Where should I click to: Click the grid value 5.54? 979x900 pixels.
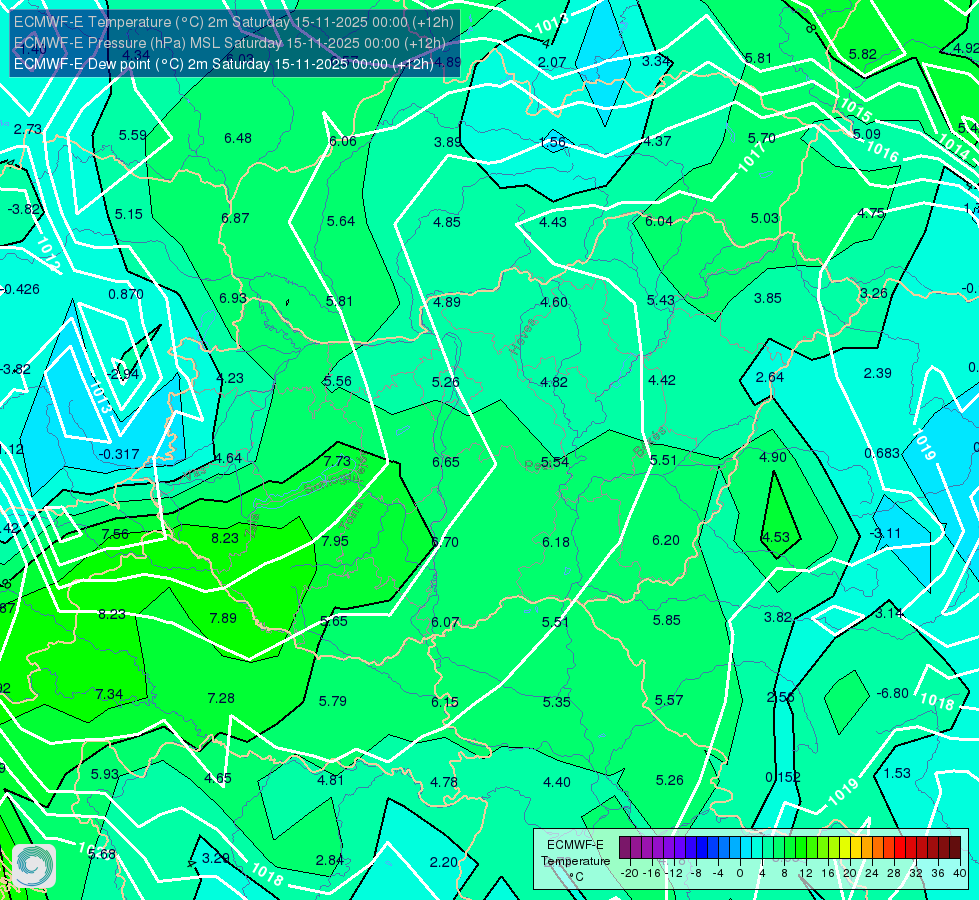(554, 462)
